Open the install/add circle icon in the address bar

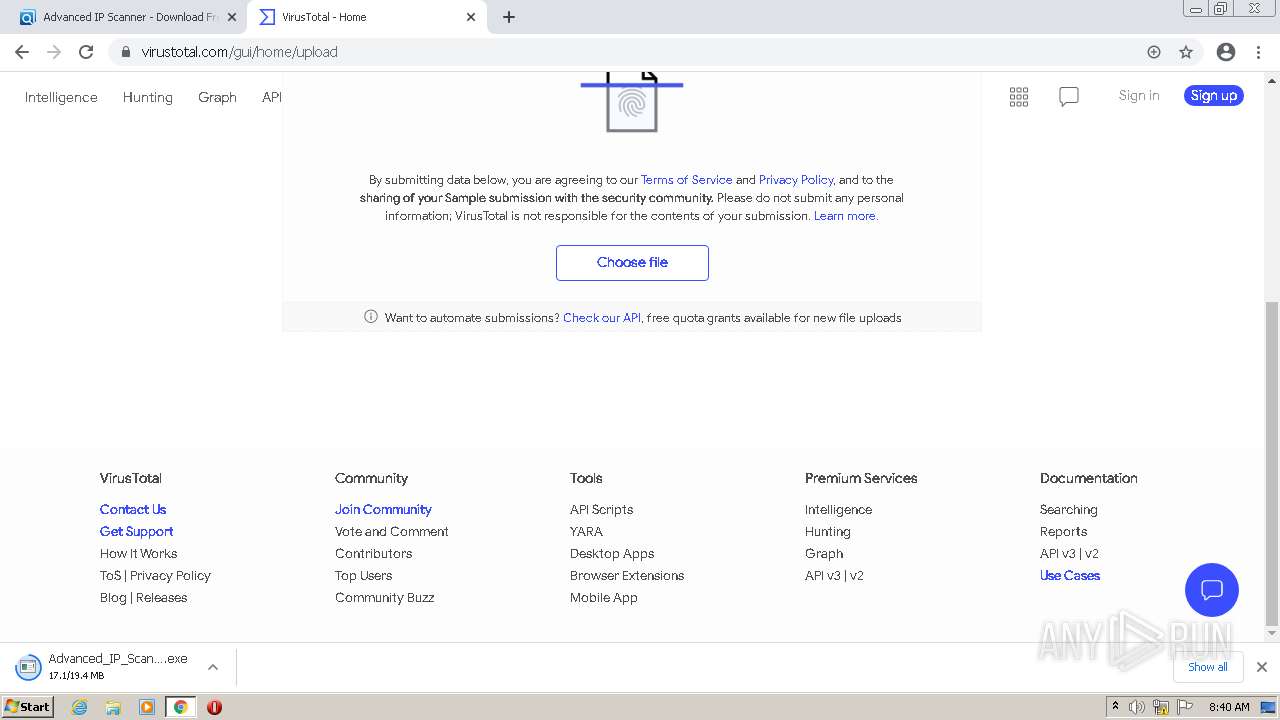(1154, 52)
